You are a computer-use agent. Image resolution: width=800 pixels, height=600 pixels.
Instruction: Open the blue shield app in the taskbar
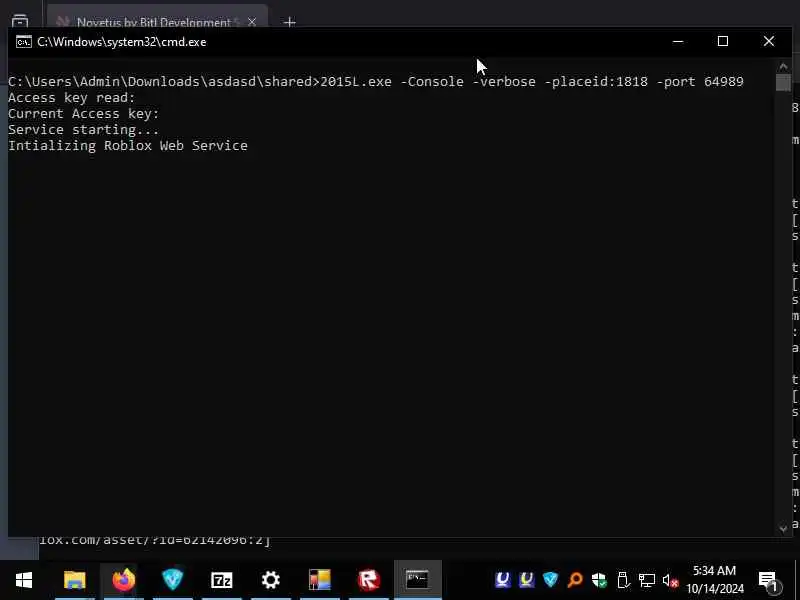coord(172,580)
